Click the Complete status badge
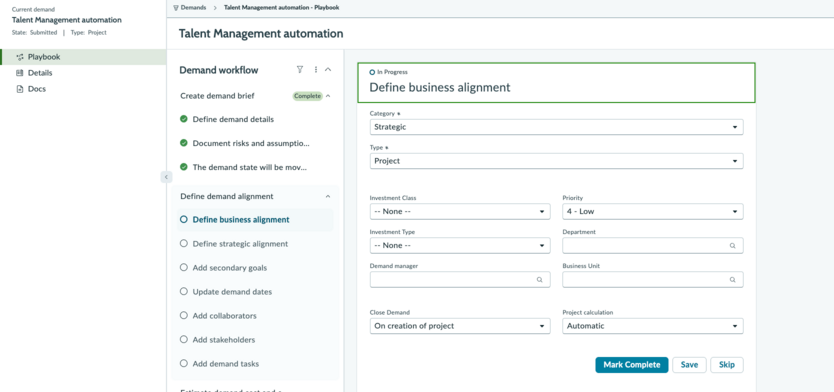This screenshot has height=392, width=834. coord(307,96)
